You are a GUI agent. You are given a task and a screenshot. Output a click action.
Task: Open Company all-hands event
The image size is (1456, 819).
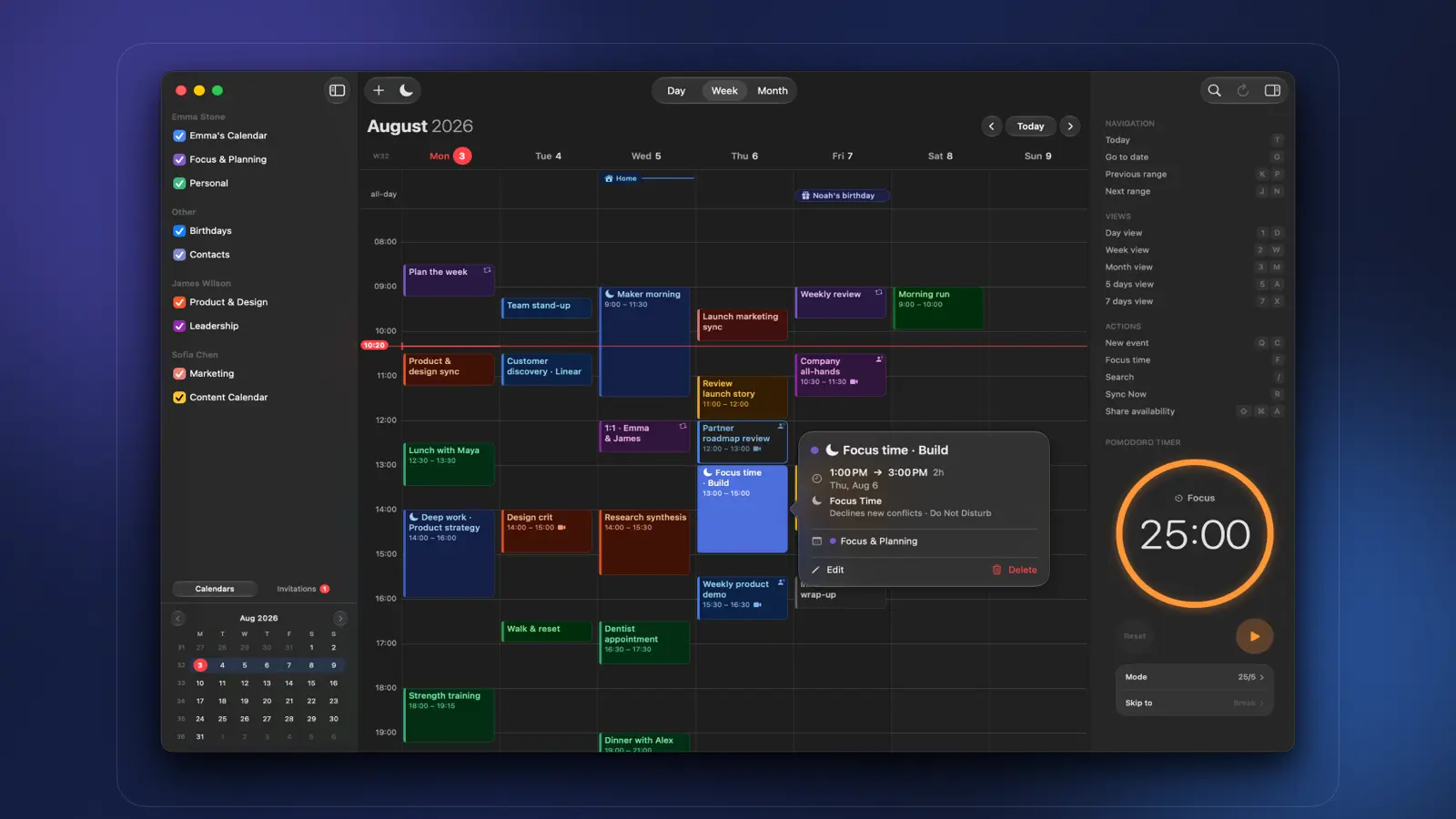pyautogui.click(x=840, y=375)
